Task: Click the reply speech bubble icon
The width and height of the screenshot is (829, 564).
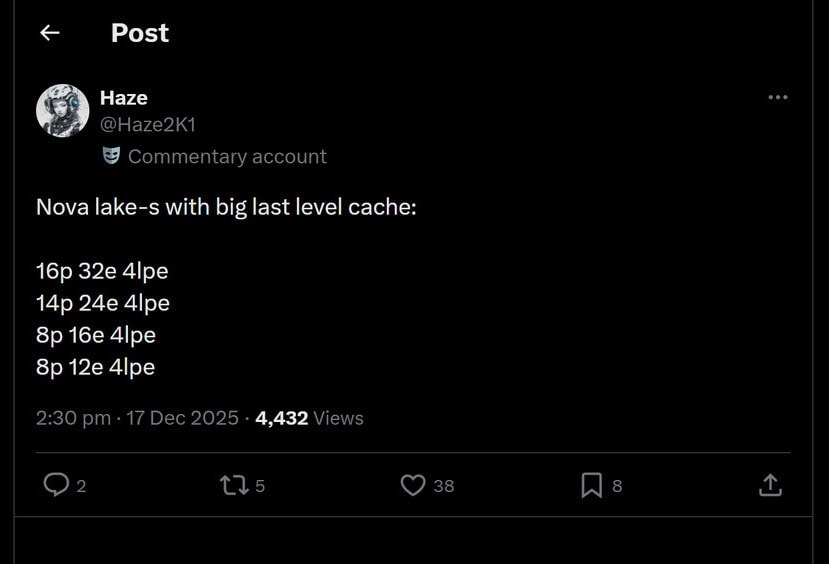Action: pos(55,485)
